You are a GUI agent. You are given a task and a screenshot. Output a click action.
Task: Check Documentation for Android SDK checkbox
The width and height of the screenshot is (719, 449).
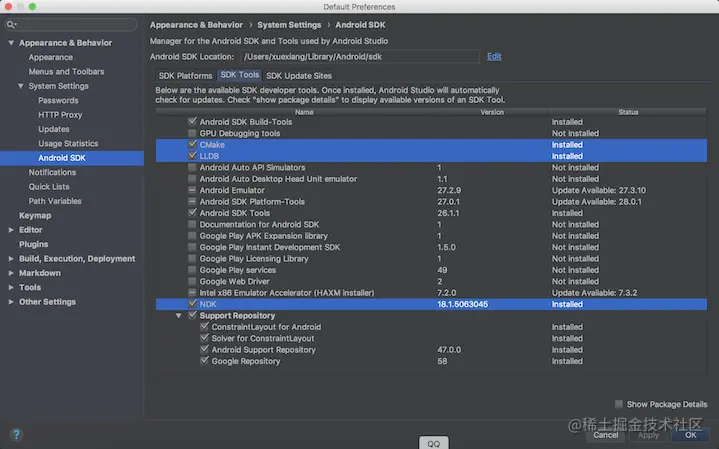point(192,224)
